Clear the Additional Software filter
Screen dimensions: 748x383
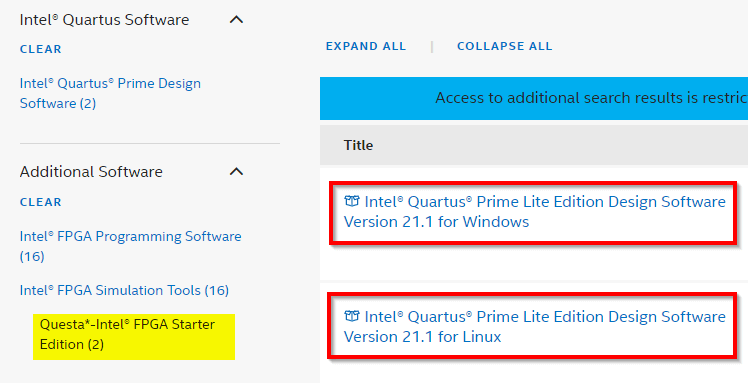(x=41, y=202)
